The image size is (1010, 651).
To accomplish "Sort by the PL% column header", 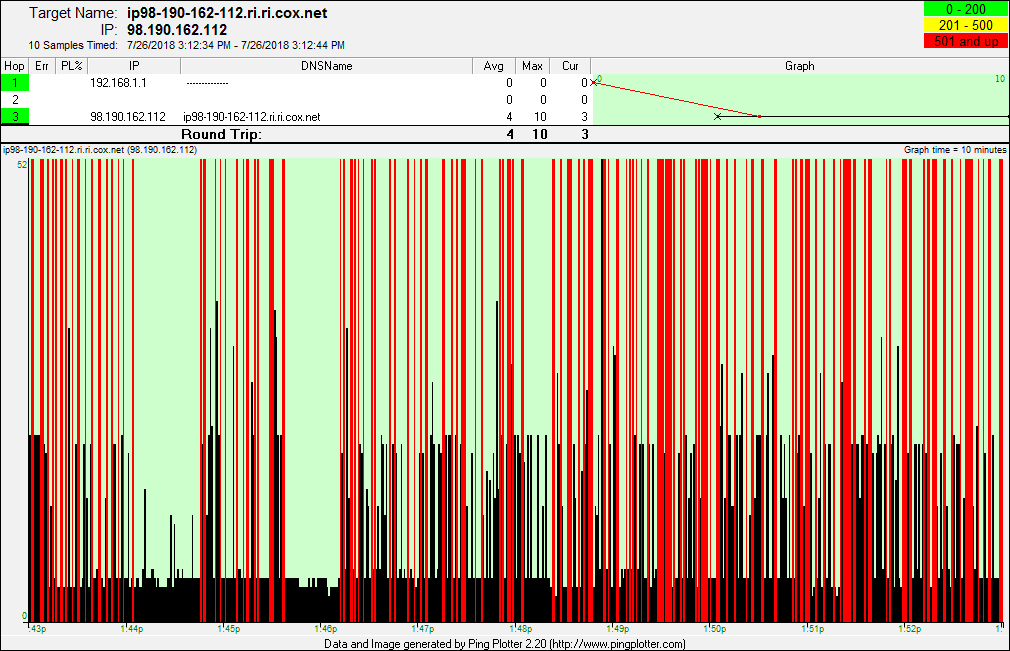I will (70, 66).
